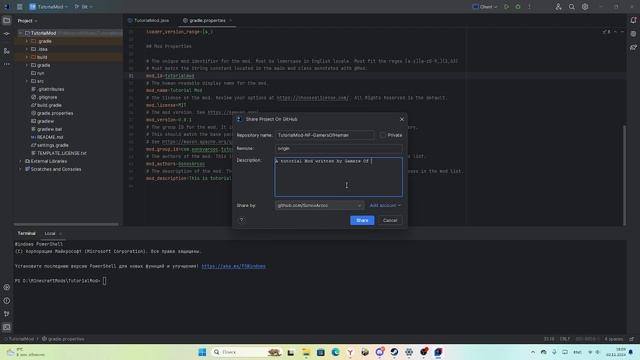Click the Cancel button in Share dialog
Image resolution: width=640 pixels, height=360 pixels.
(x=390, y=220)
